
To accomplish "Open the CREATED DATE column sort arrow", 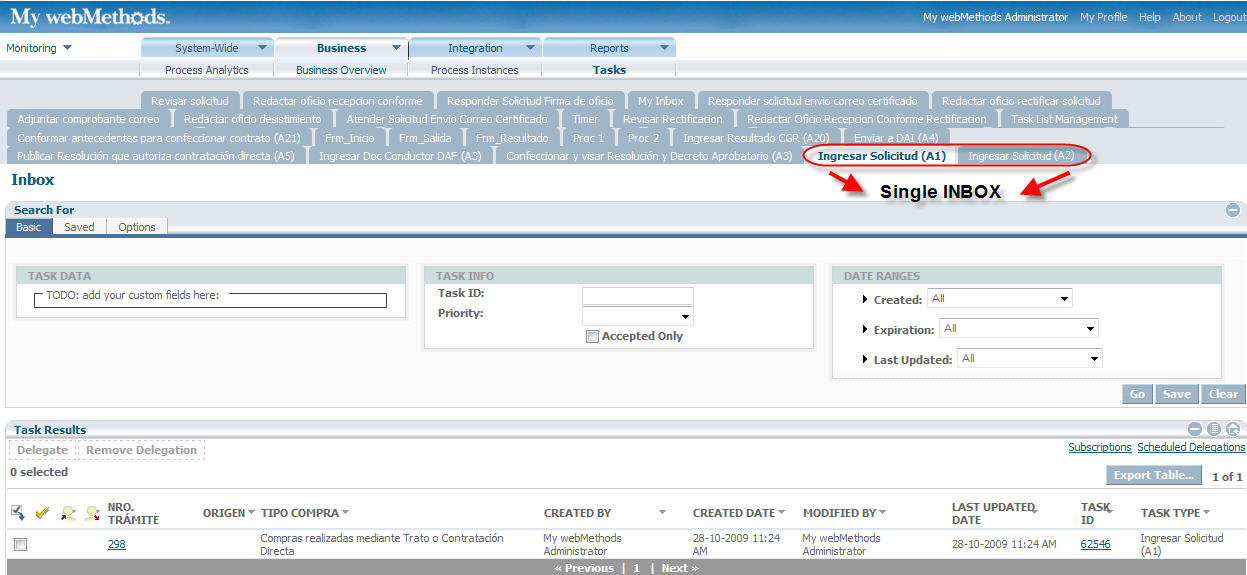I will [x=781, y=513].
